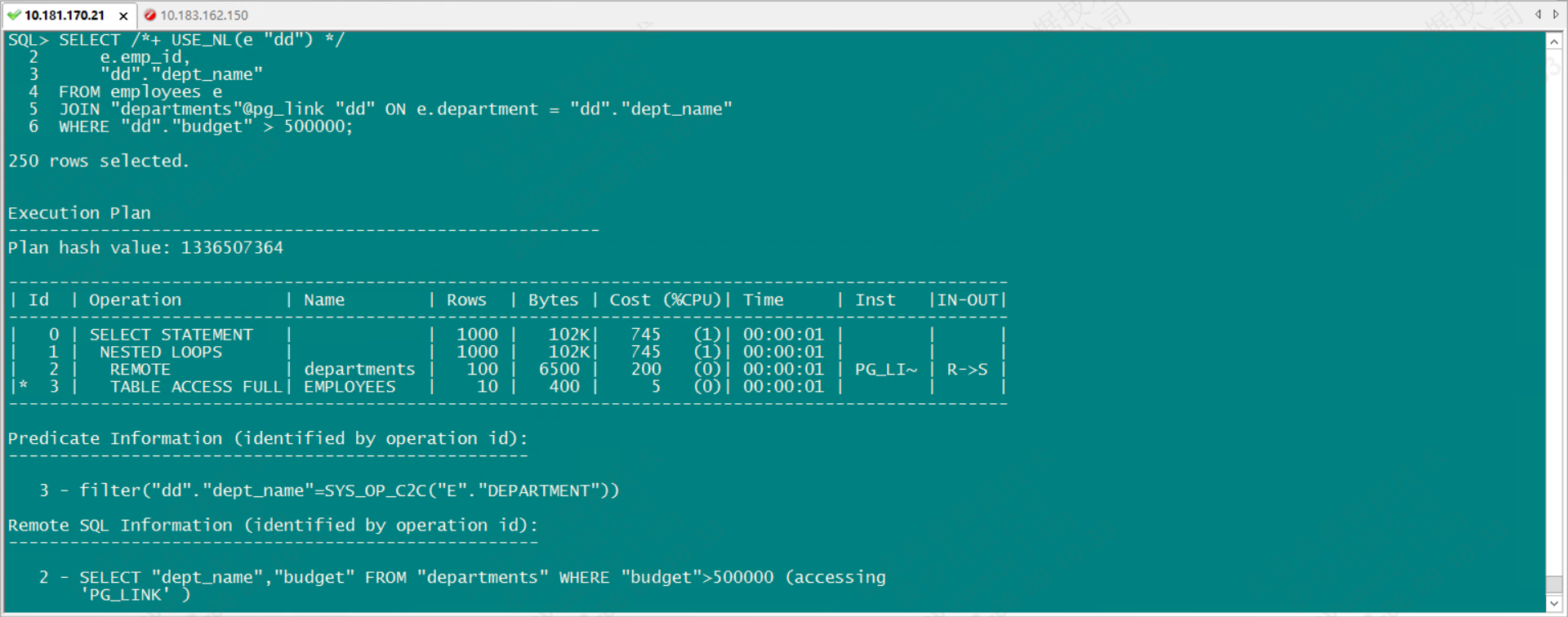Click the plan hash value 1336507364

[232, 248]
